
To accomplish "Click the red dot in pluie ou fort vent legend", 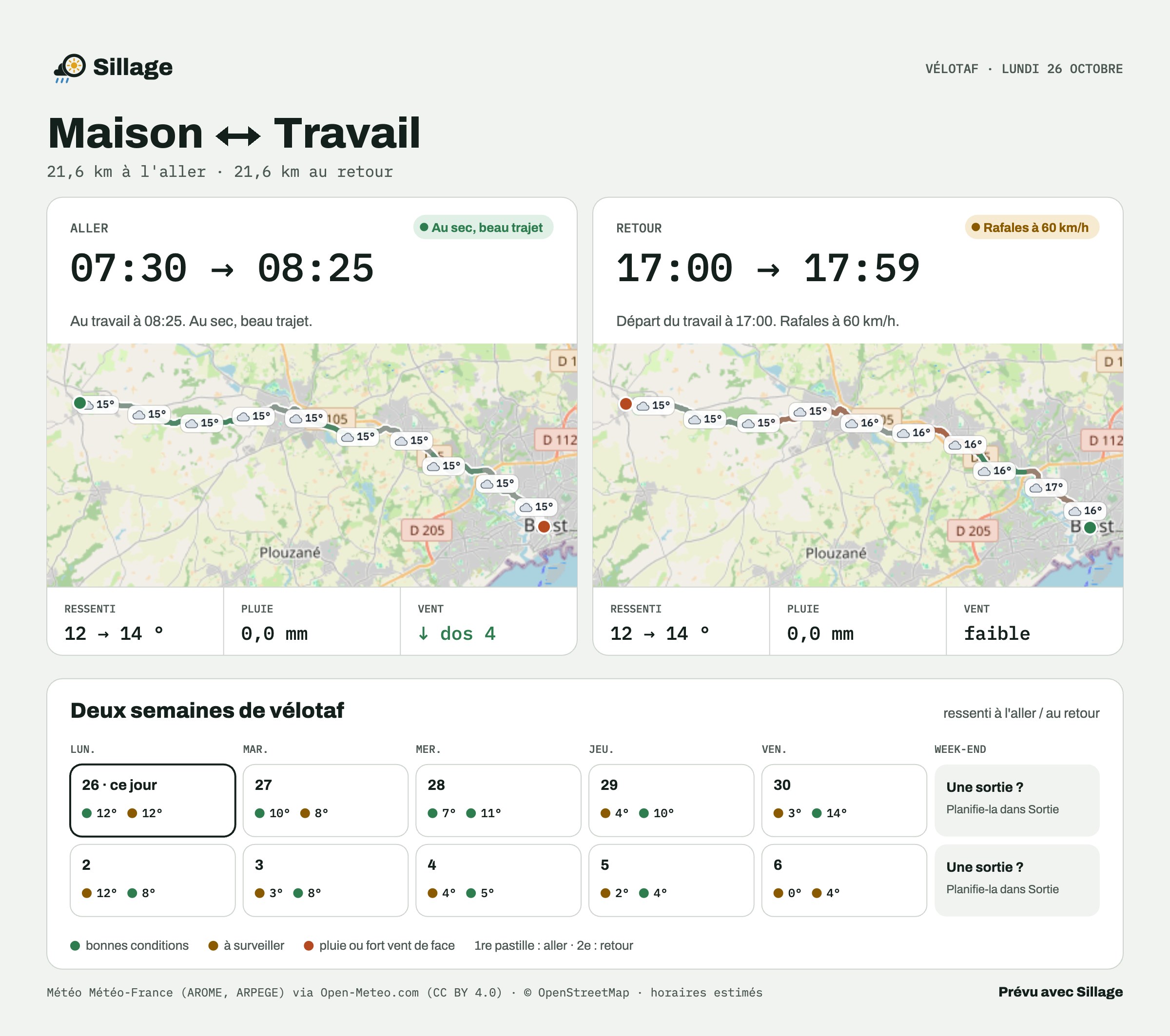I will [x=309, y=946].
